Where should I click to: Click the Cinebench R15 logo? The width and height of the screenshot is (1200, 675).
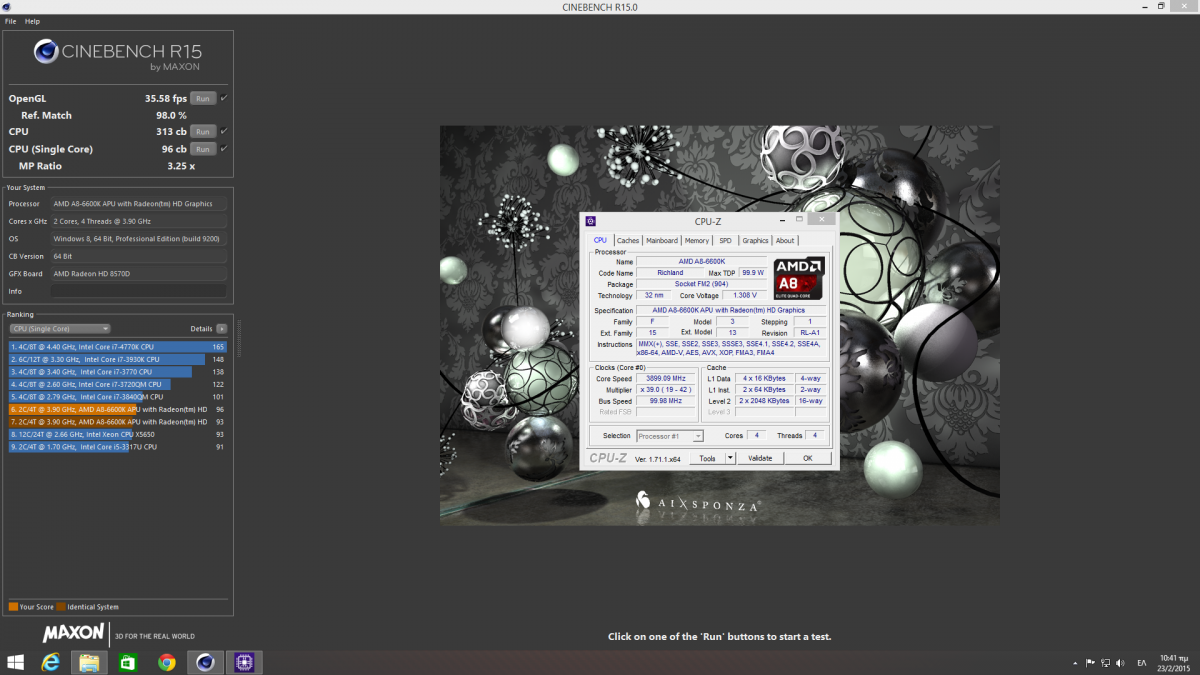pyautogui.click(x=118, y=53)
